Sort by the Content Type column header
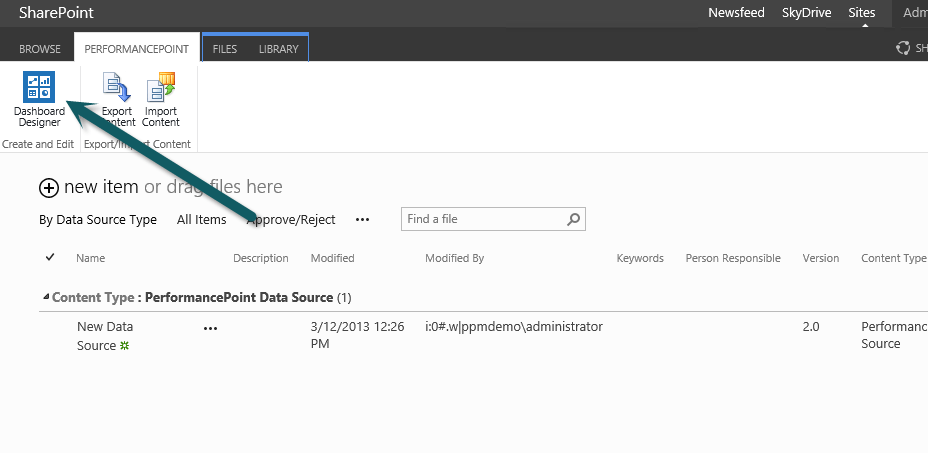 [x=894, y=258]
